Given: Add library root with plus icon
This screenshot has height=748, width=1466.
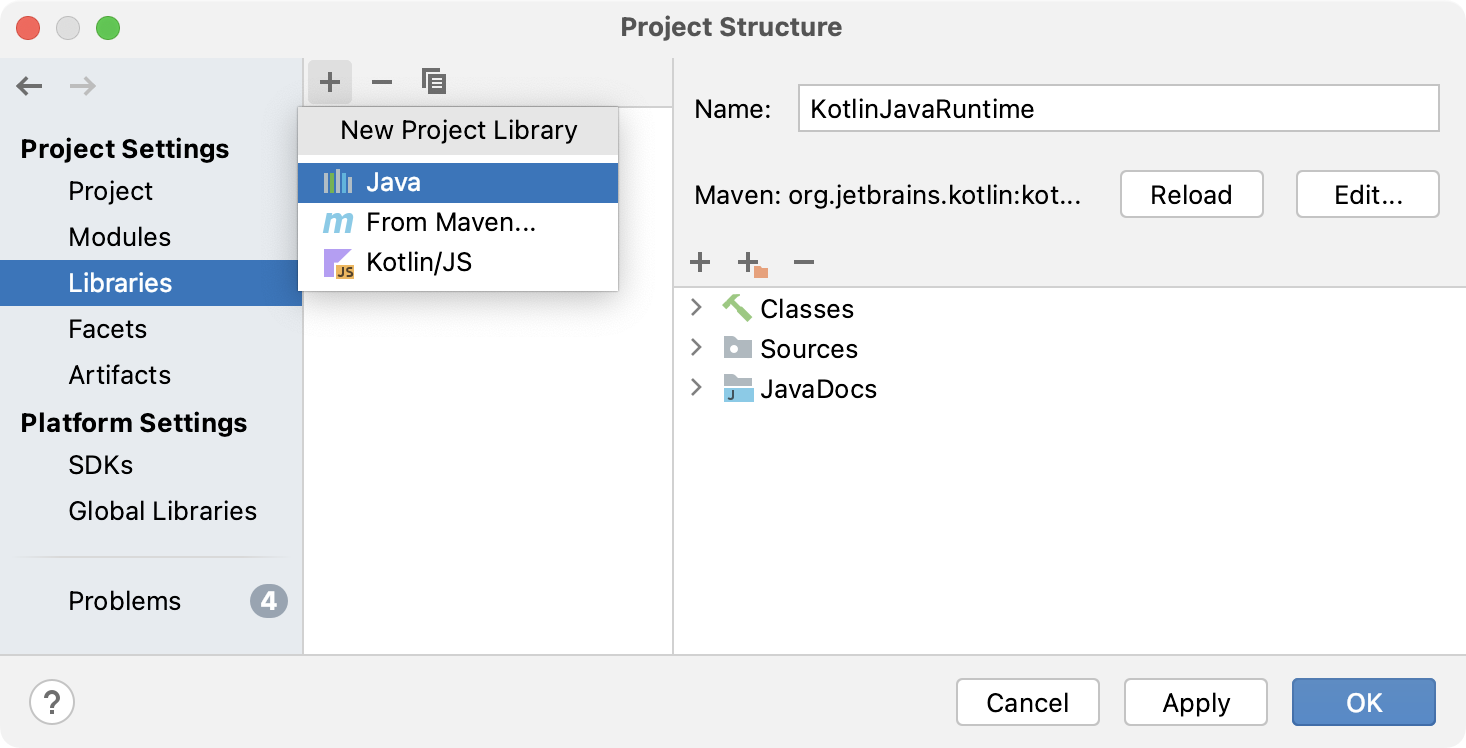Looking at the screenshot, I should (x=700, y=262).
